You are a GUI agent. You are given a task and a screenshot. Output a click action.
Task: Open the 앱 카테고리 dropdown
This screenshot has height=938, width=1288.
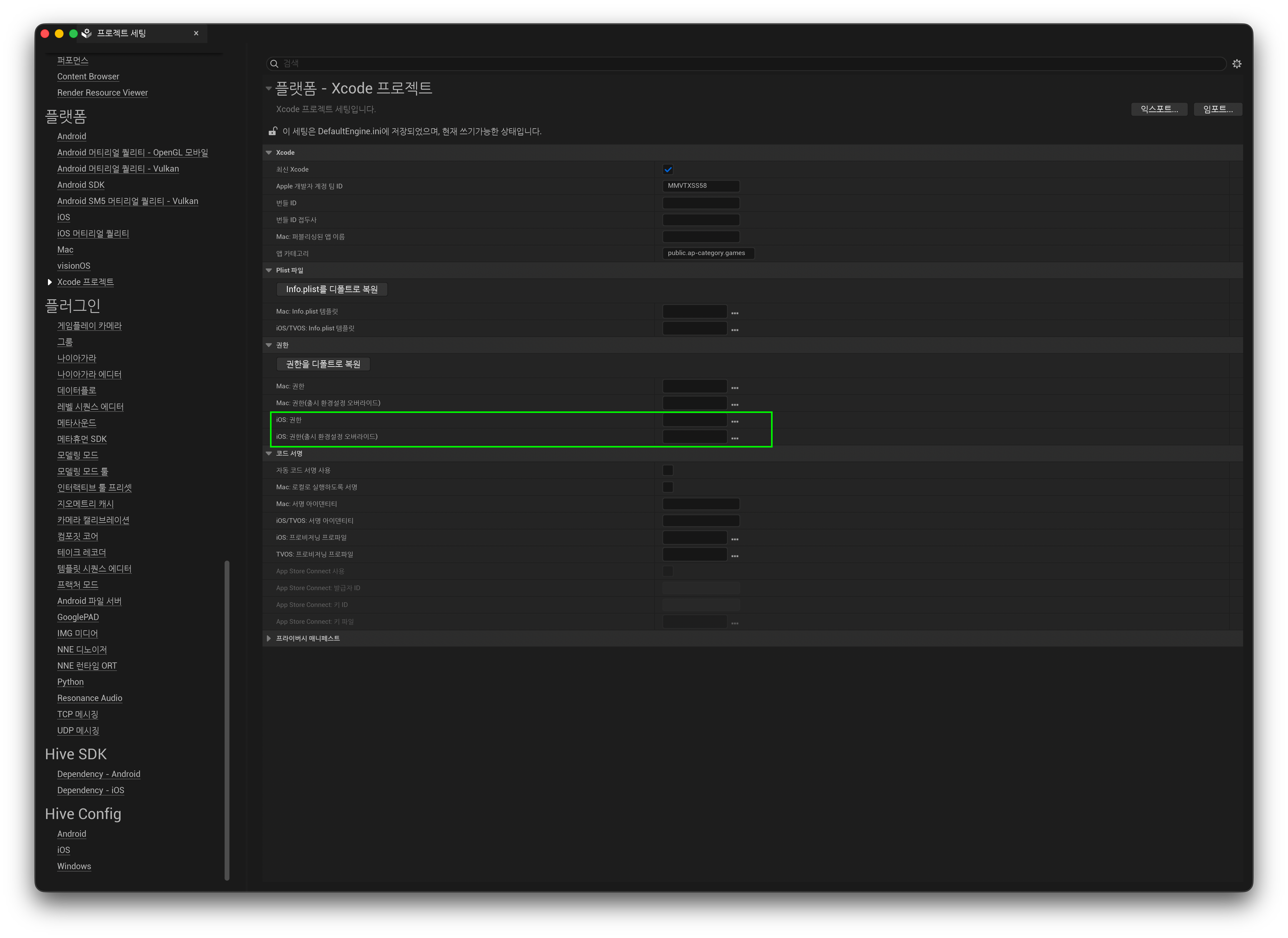(x=708, y=253)
